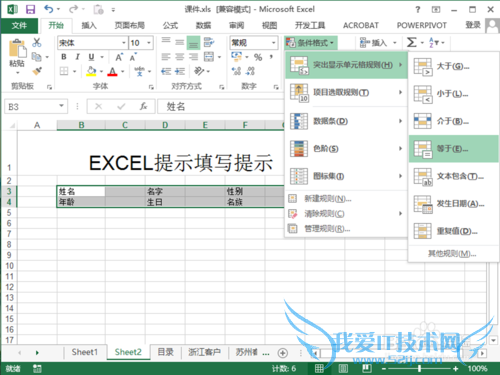
Task: Click the AutoSum sigma icon
Action: [x=412, y=43]
